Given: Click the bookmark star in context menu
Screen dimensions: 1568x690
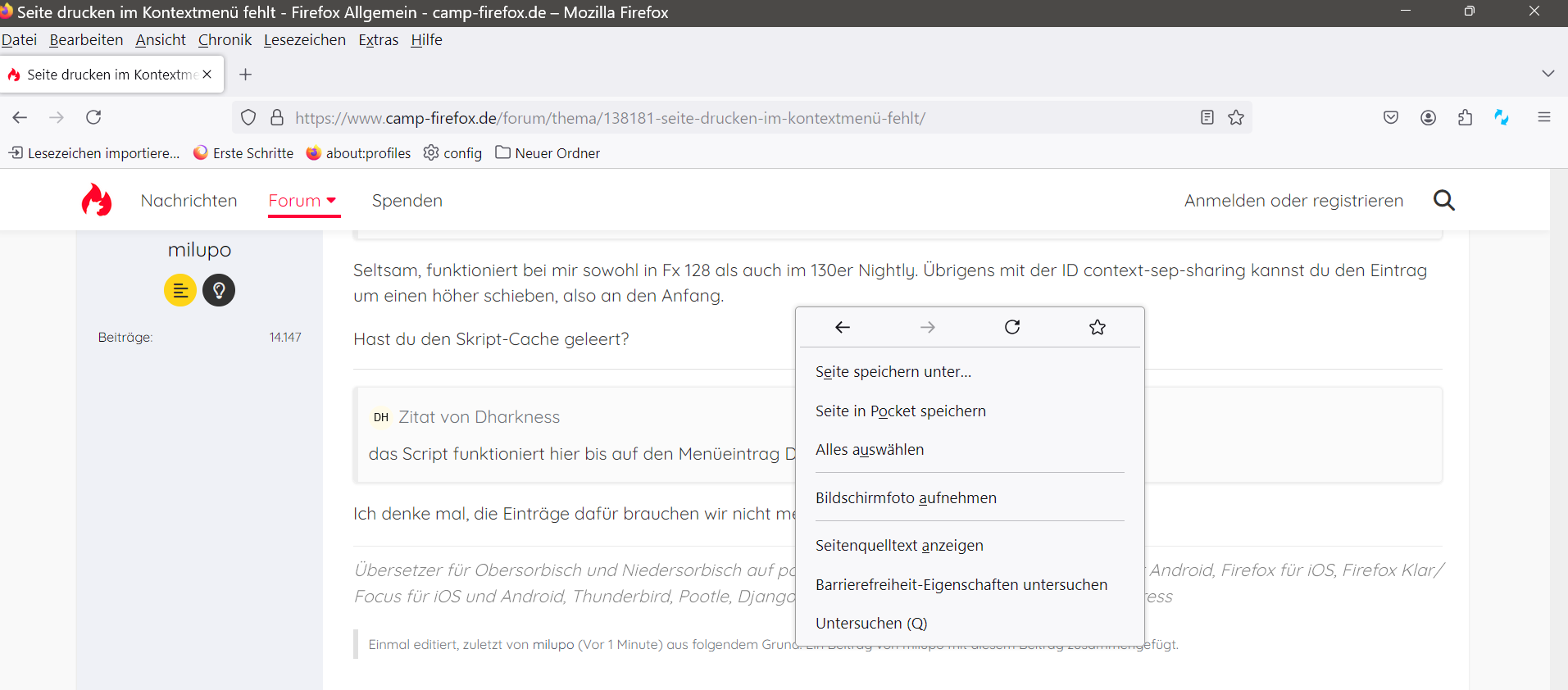Looking at the screenshot, I should click(1098, 327).
